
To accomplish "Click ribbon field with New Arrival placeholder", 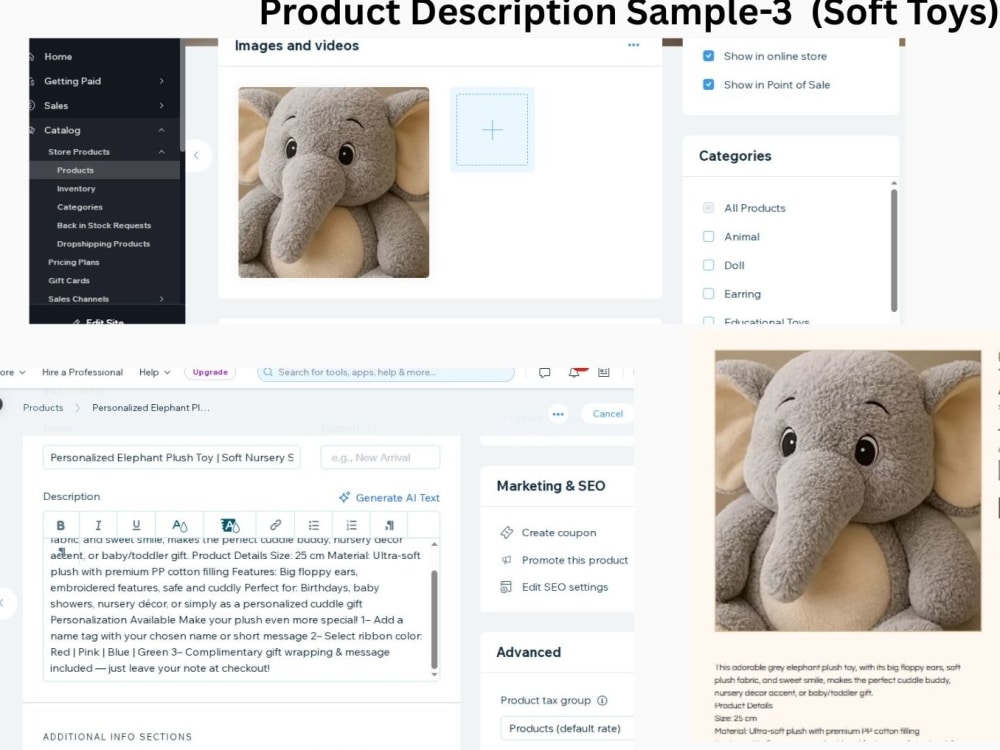I will point(381,457).
